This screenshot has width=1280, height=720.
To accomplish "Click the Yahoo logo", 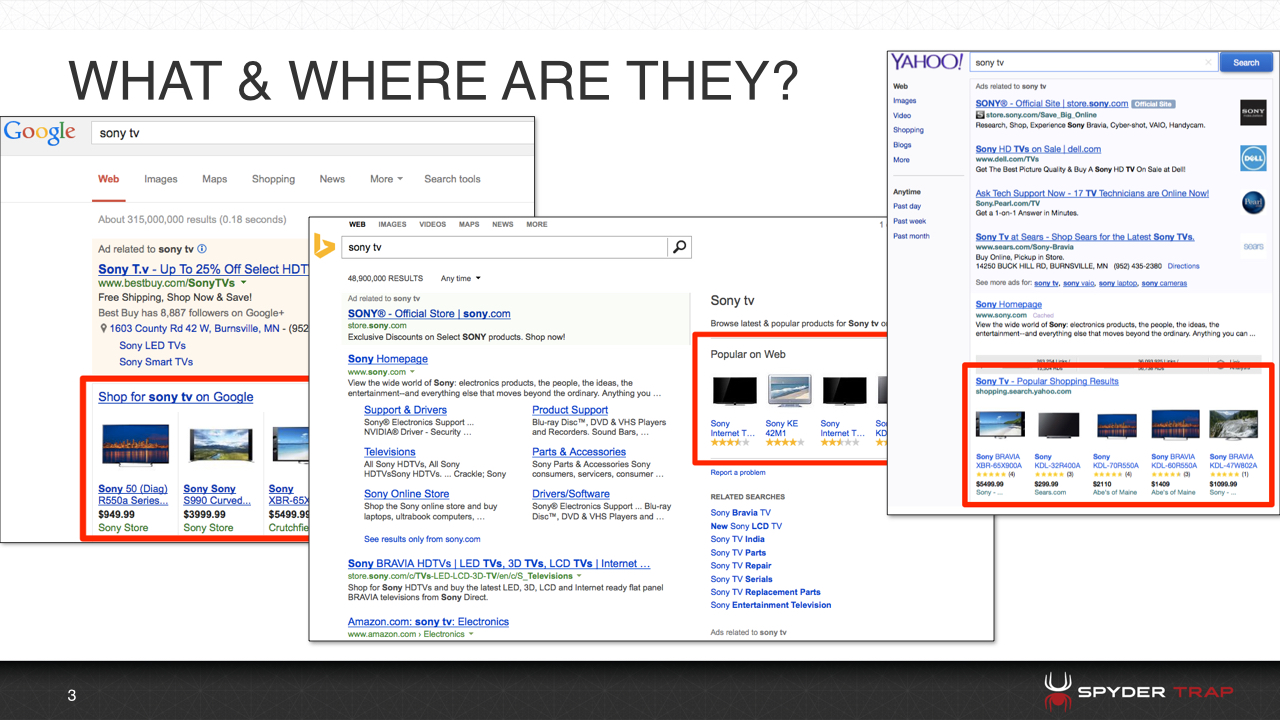I will coord(927,62).
